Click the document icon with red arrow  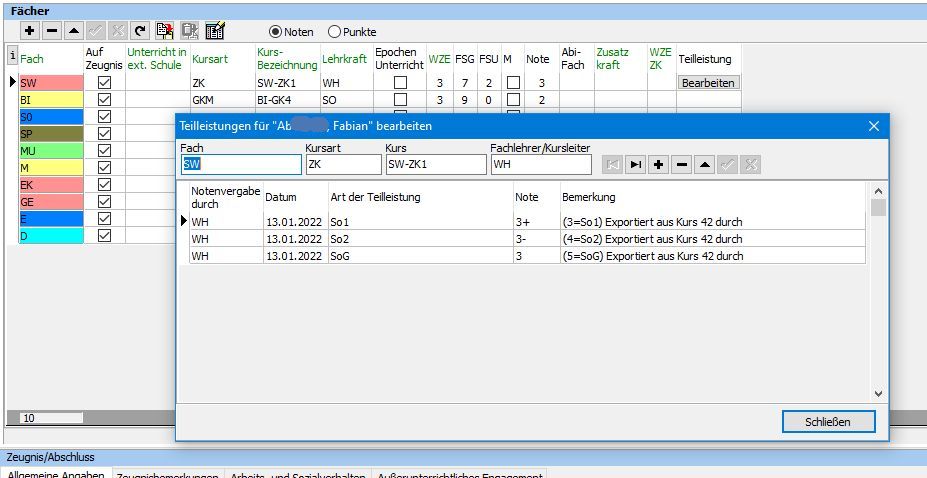click(x=164, y=31)
